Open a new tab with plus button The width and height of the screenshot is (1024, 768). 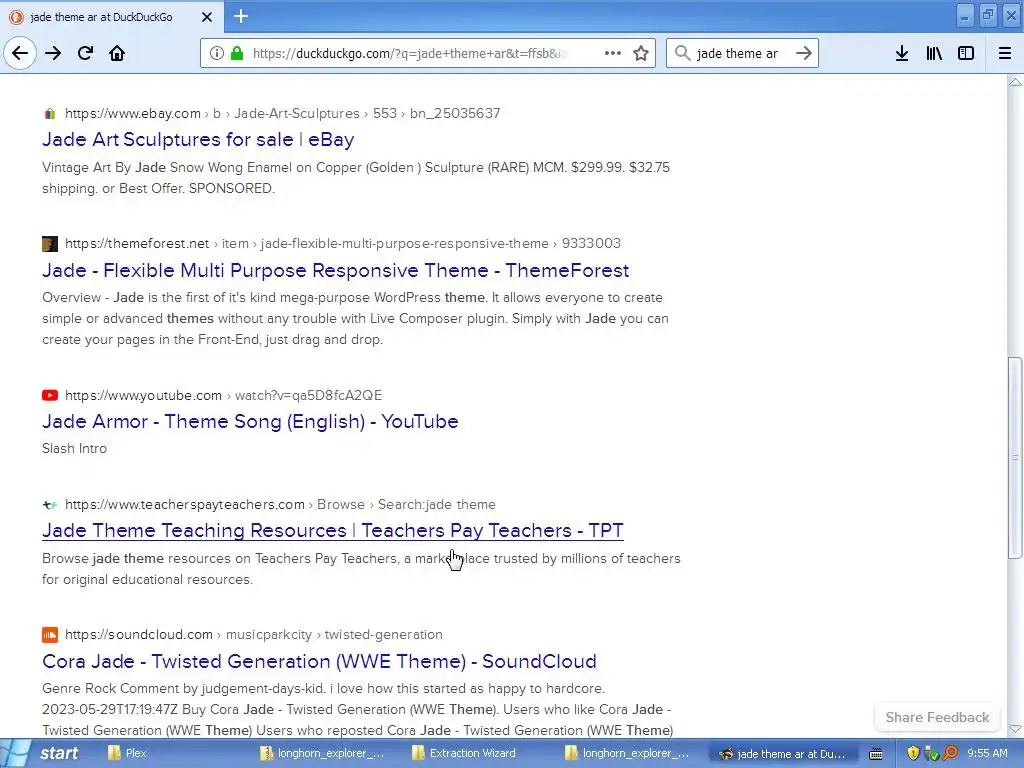(240, 16)
